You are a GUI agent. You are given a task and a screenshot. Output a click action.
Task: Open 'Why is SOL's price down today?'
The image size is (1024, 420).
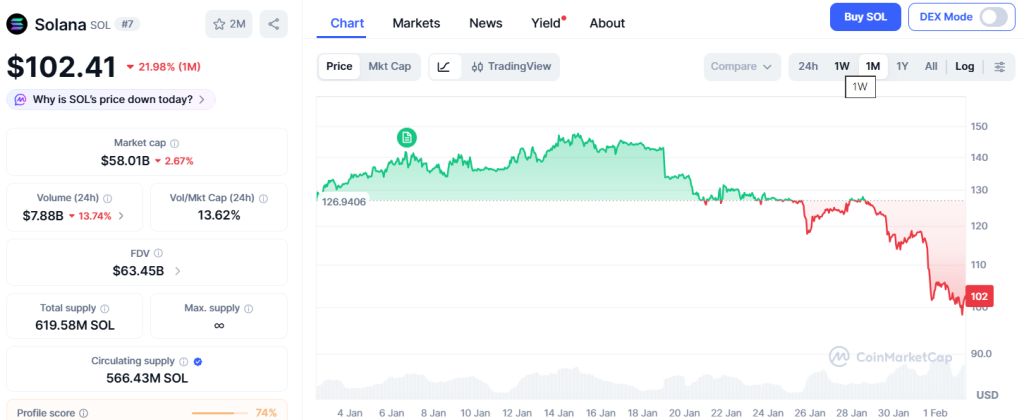click(111, 99)
